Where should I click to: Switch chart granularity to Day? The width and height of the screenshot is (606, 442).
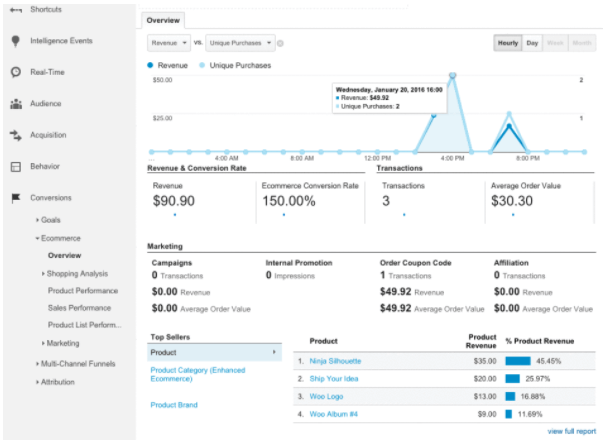533,43
